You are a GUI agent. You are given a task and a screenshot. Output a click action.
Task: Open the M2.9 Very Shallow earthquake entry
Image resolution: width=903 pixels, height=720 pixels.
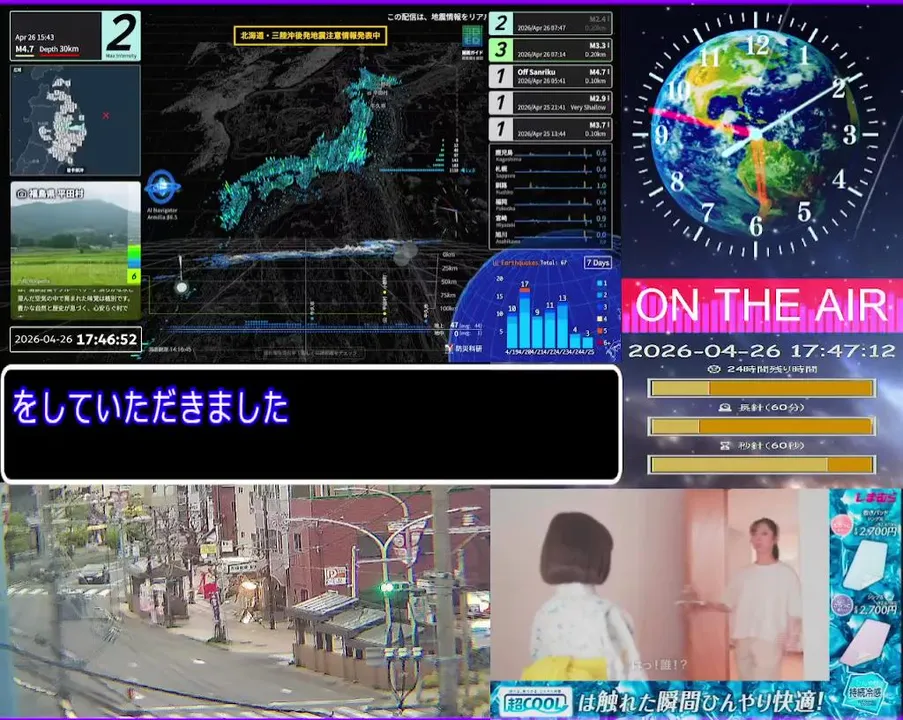[550, 103]
